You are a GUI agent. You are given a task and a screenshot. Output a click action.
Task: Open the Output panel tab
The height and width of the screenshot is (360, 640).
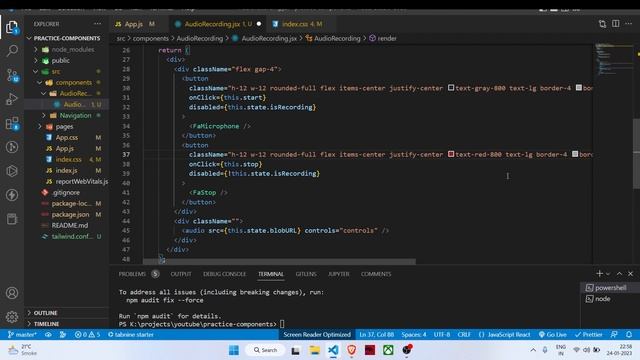click(181, 274)
